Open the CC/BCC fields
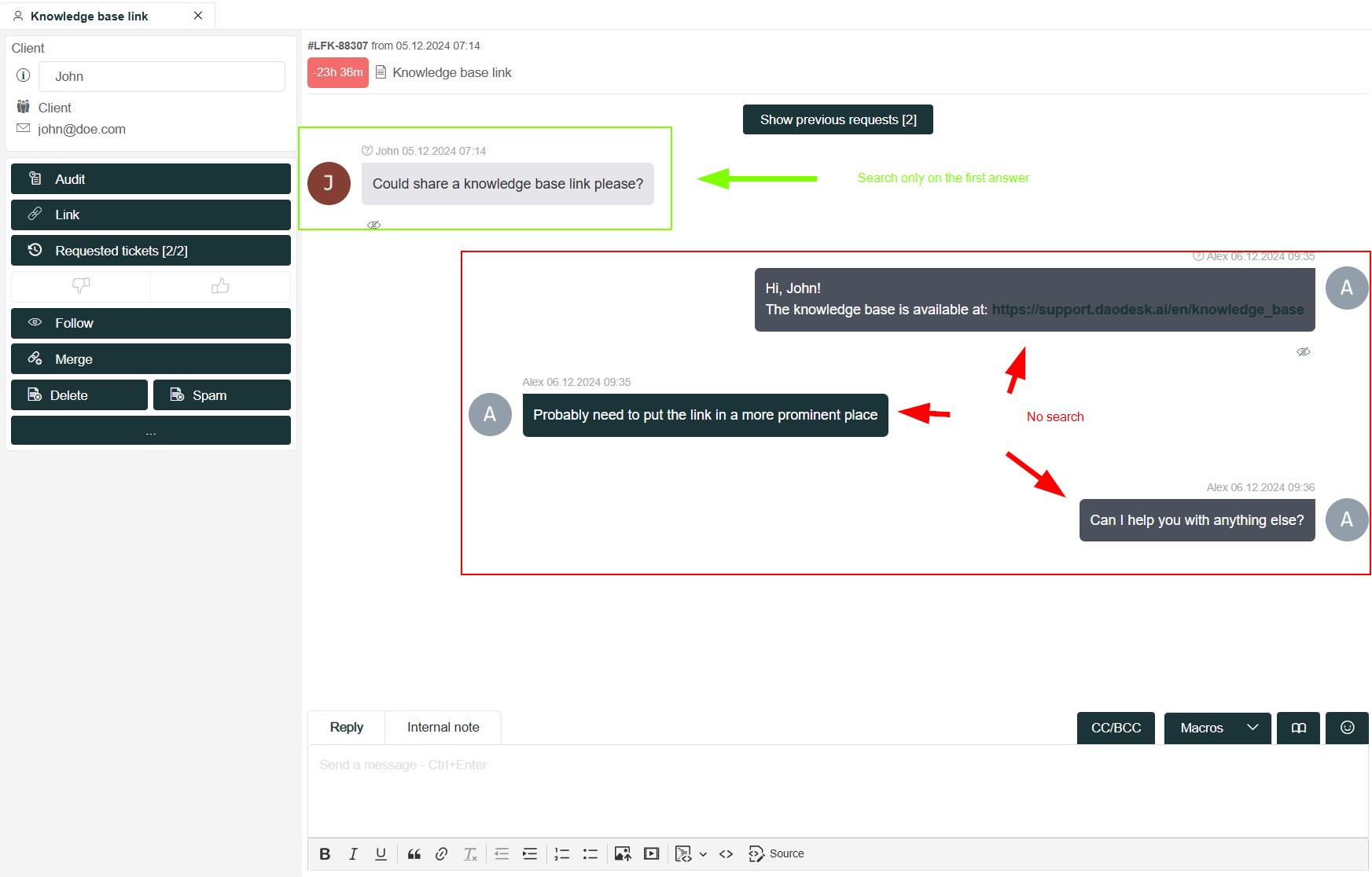 [x=1116, y=728]
